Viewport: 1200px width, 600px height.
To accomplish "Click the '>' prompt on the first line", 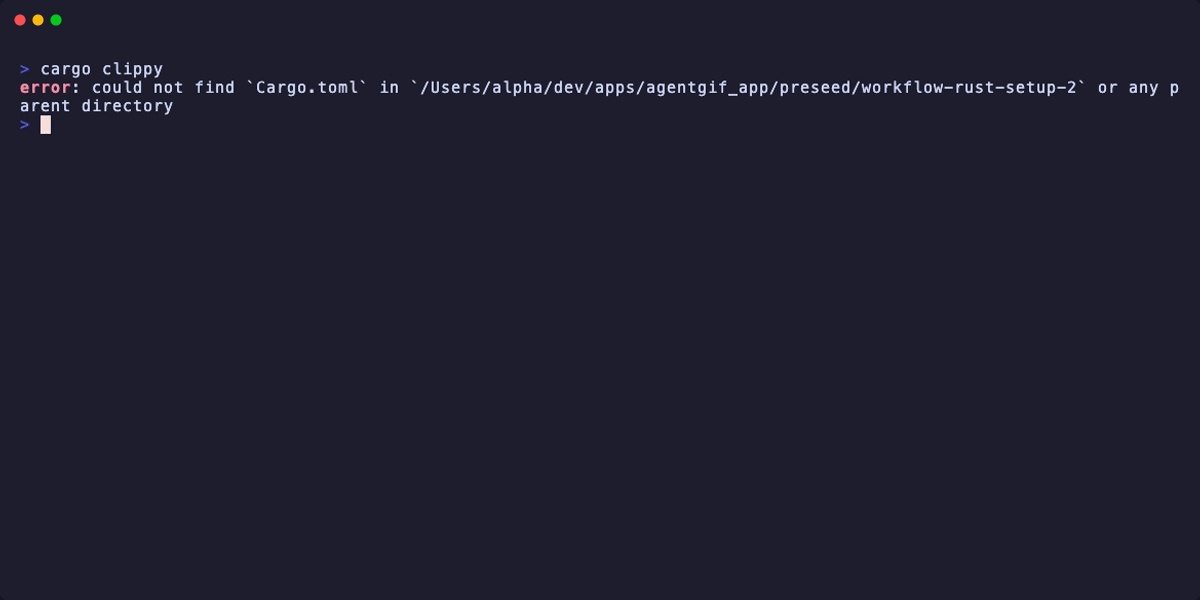I will pyautogui.click(x=24, y=68).
